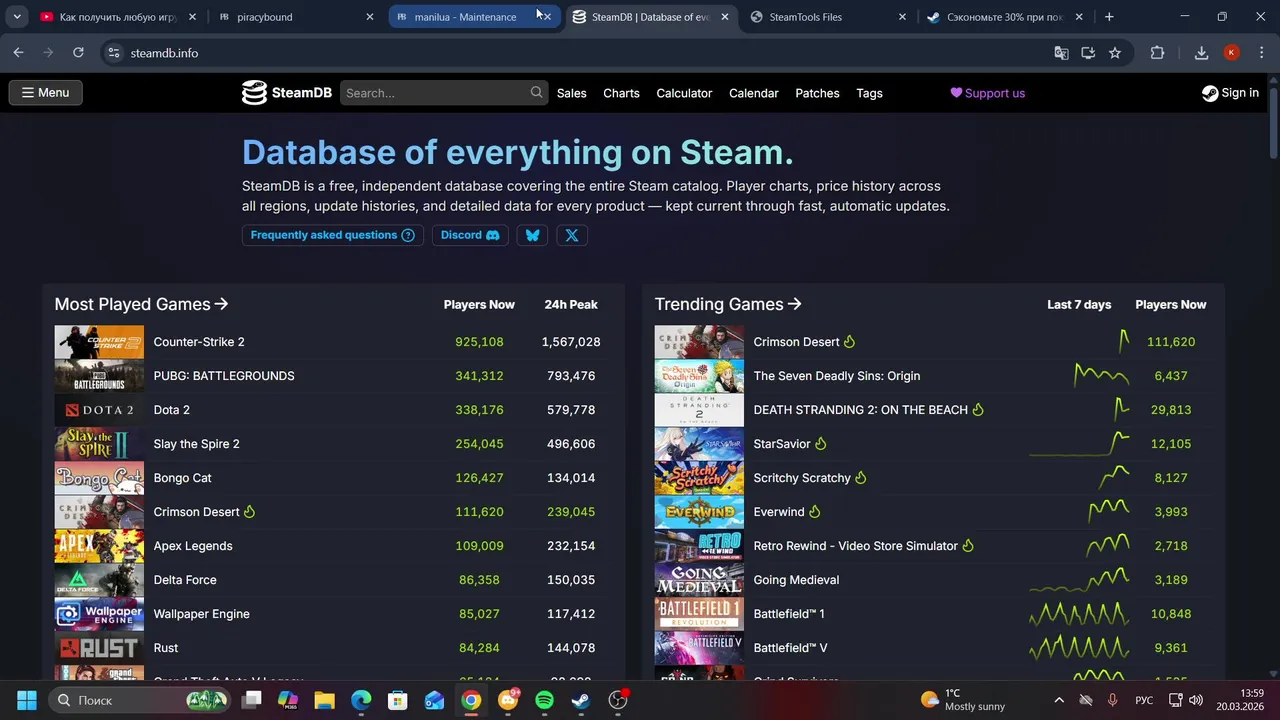Screen dimensions: 1280x720
Task: Open the Tags page
Action: coord(869,93)
